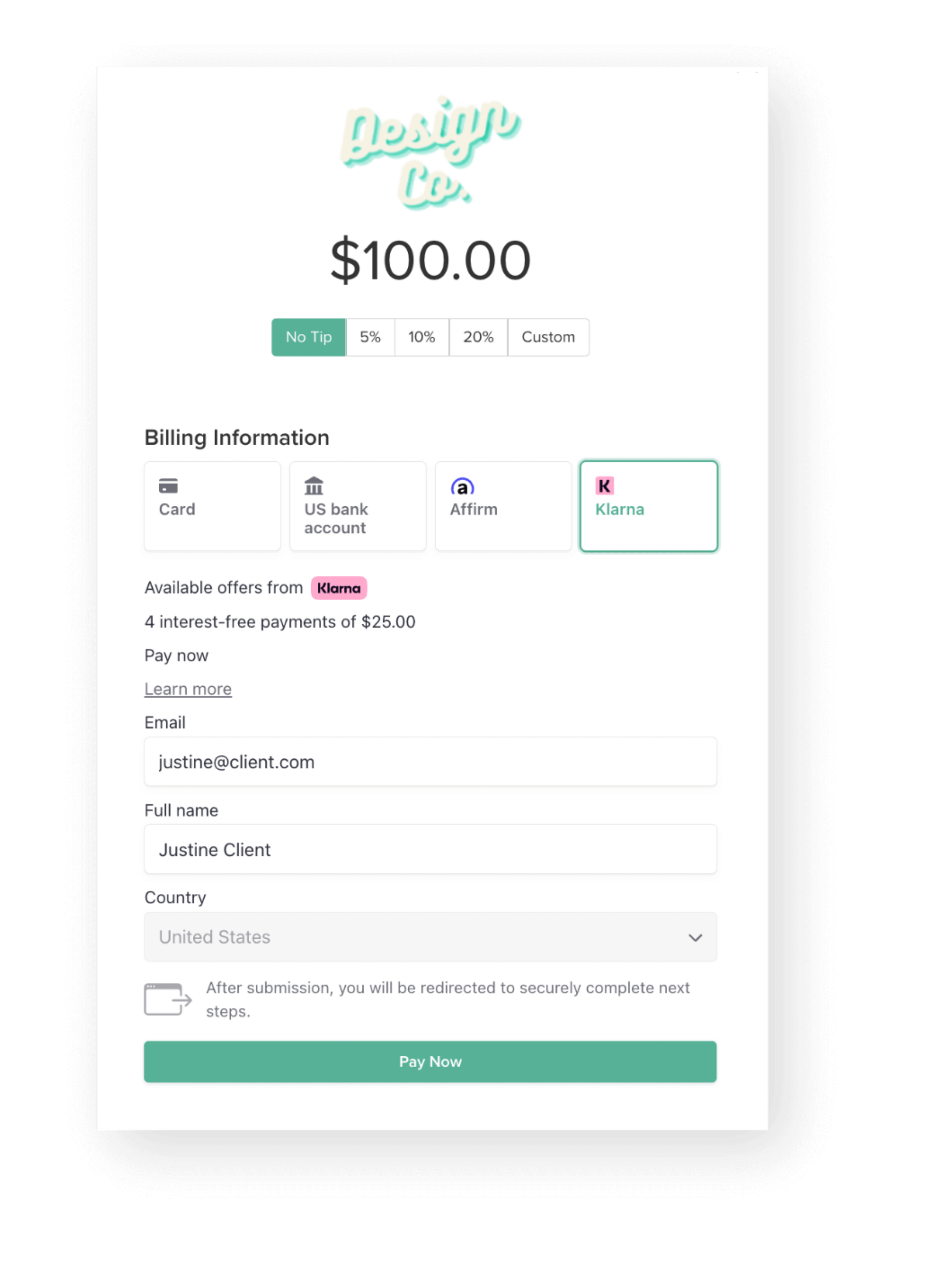Switch to US bank account payment
The width and height of the screenshot is (935, 1288).
358,505
